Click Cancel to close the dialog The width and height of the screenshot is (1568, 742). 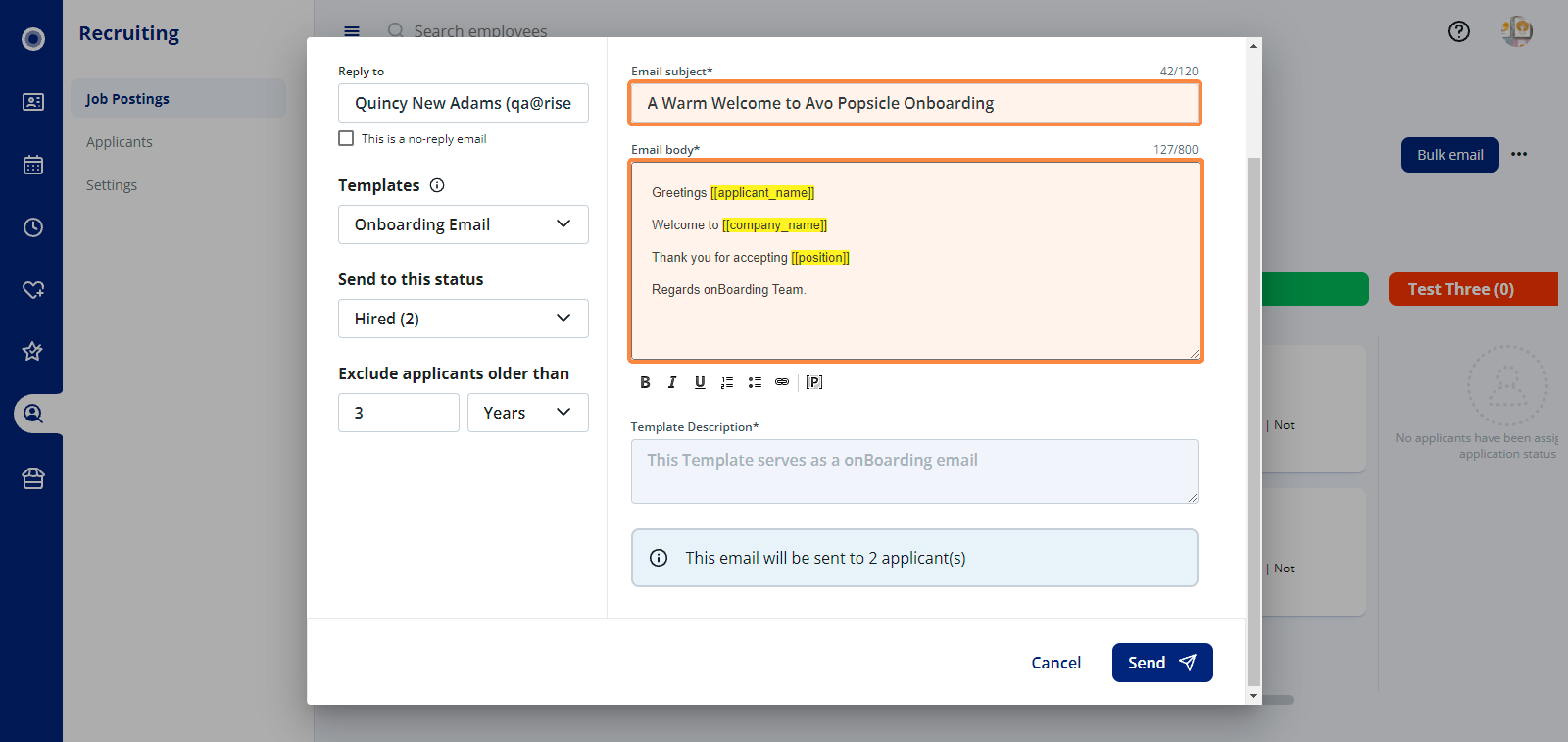[x=1055, y=662]
